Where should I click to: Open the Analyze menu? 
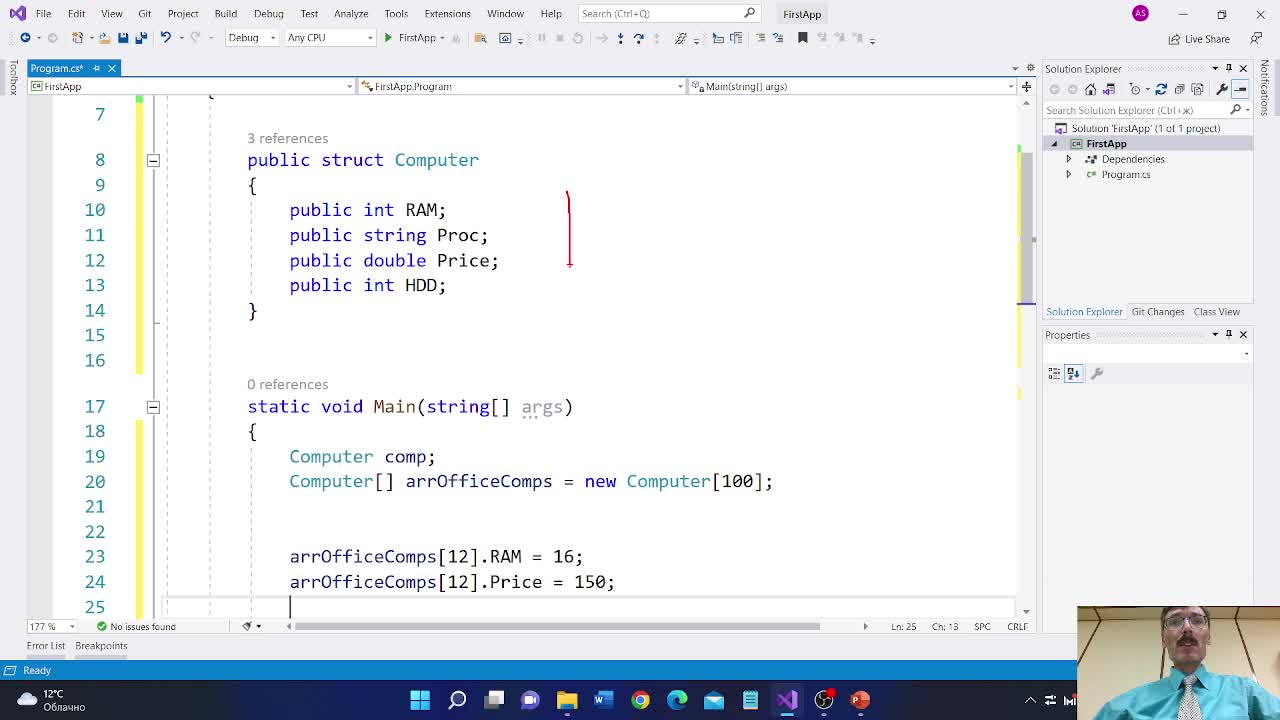tap(351, 14)
